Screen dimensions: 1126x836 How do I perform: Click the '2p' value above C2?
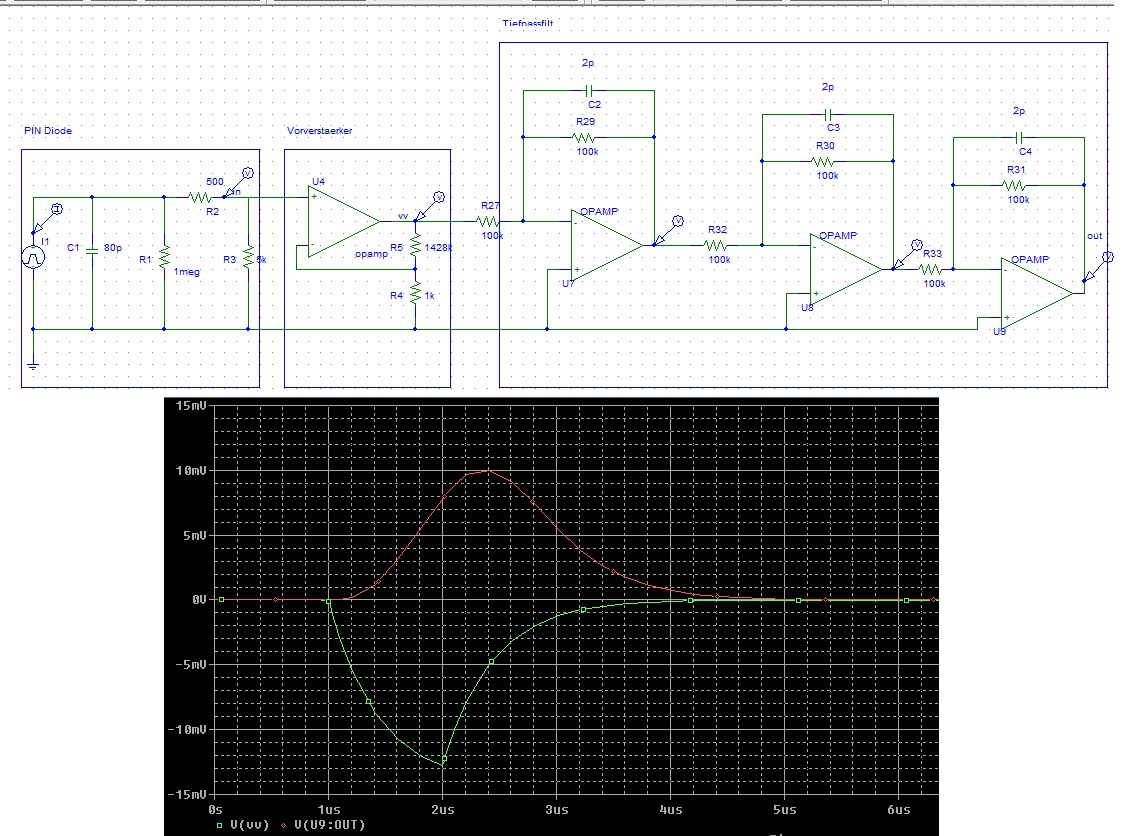588,63
